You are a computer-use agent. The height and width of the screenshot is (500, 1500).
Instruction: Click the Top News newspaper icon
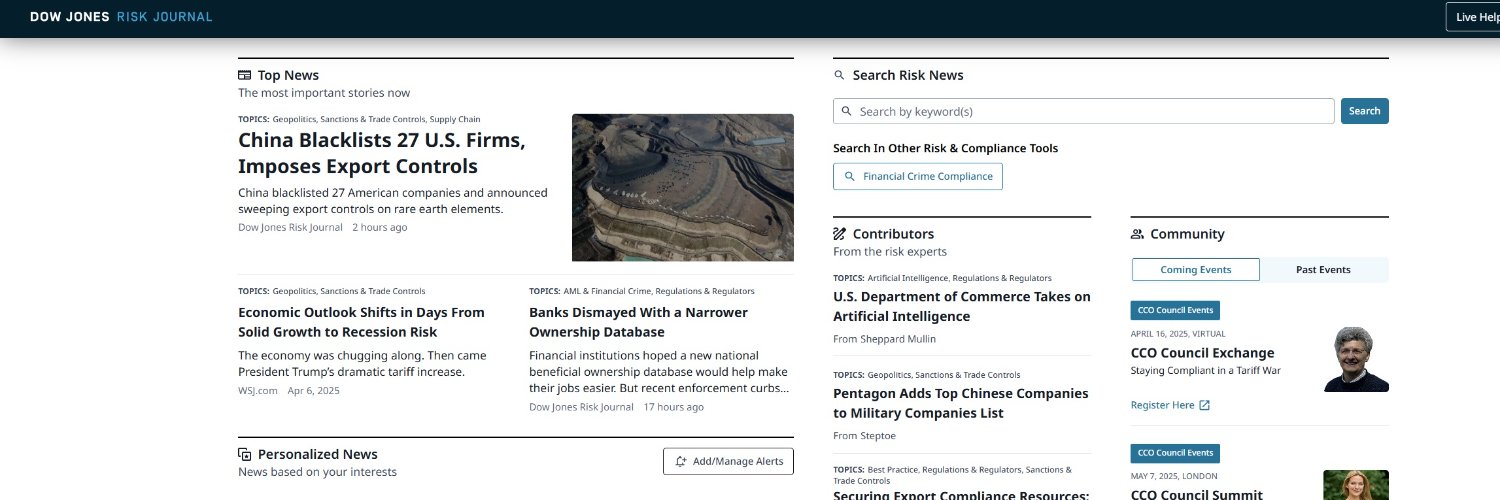[x=244, y=75]
